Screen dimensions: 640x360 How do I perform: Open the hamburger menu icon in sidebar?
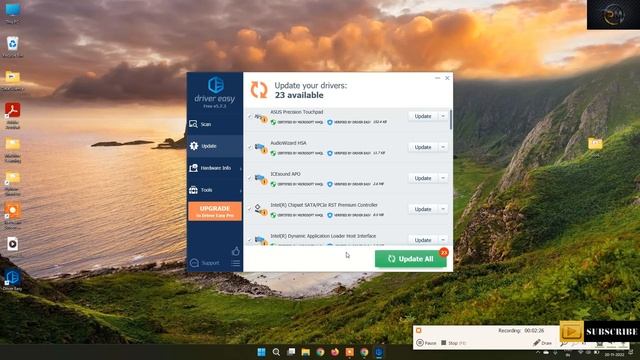point(236,263)
